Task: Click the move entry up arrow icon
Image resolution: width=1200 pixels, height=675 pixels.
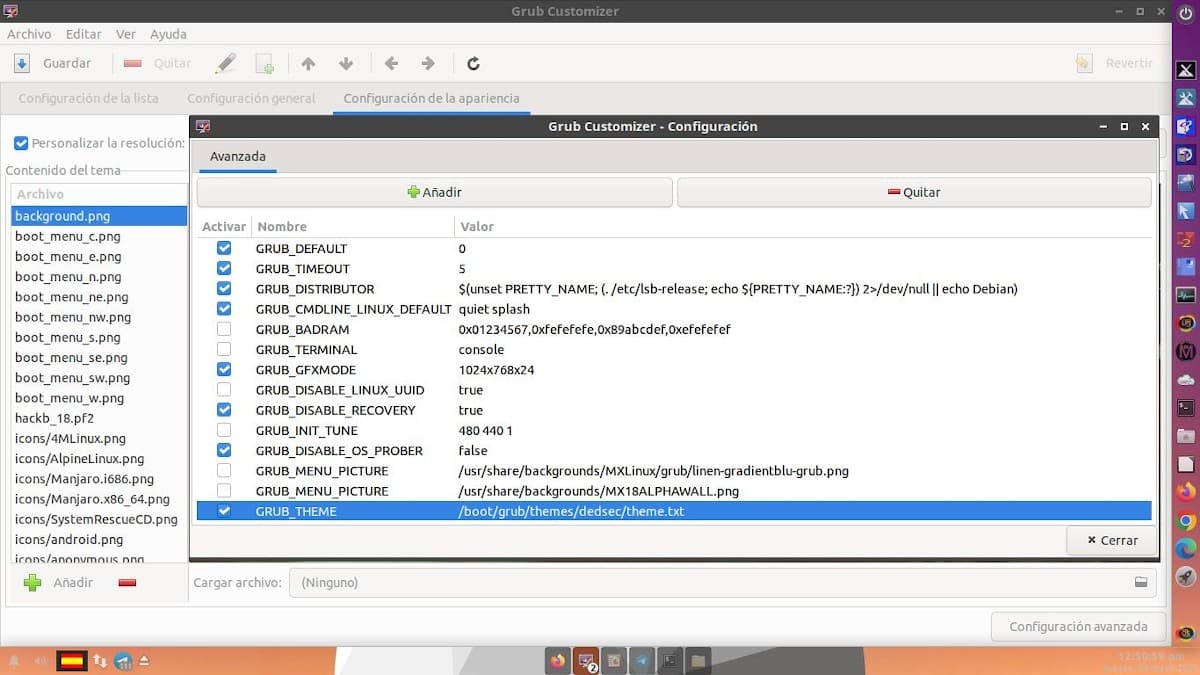Action: click(308, 63)
